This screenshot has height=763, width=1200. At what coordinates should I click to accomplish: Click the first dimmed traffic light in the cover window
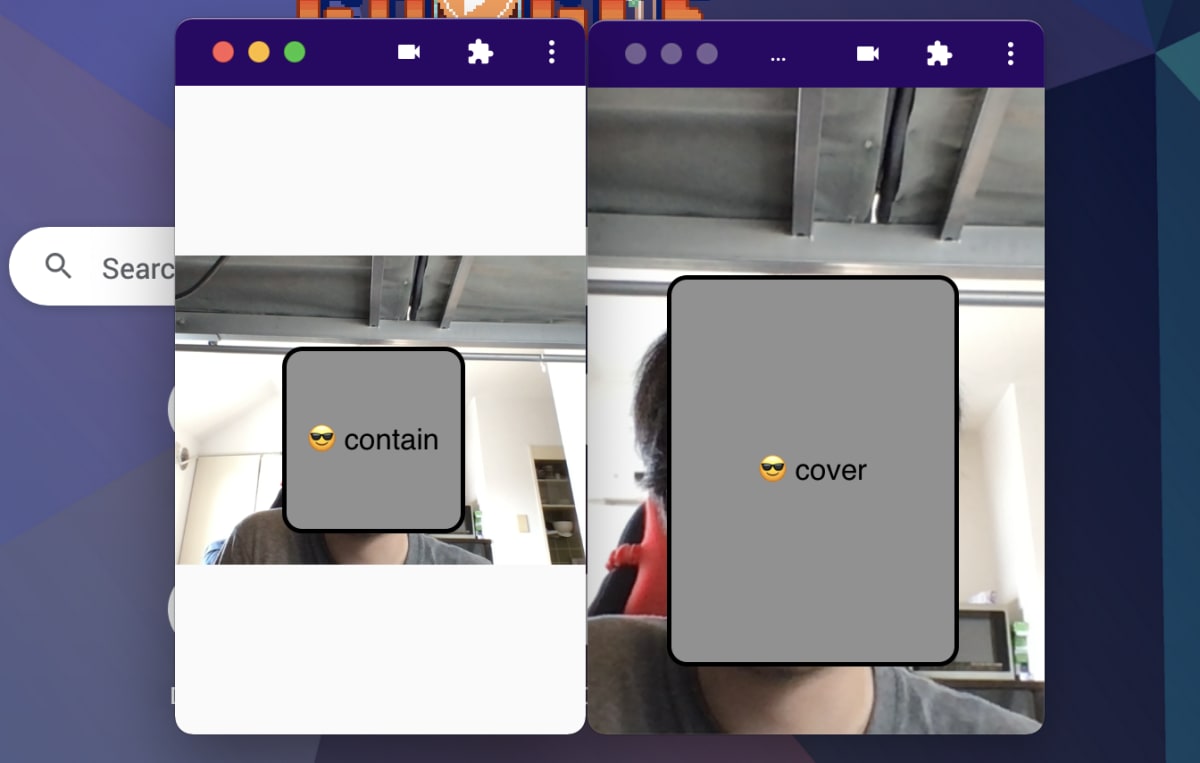pyautogui.click(x=636, y=54)
